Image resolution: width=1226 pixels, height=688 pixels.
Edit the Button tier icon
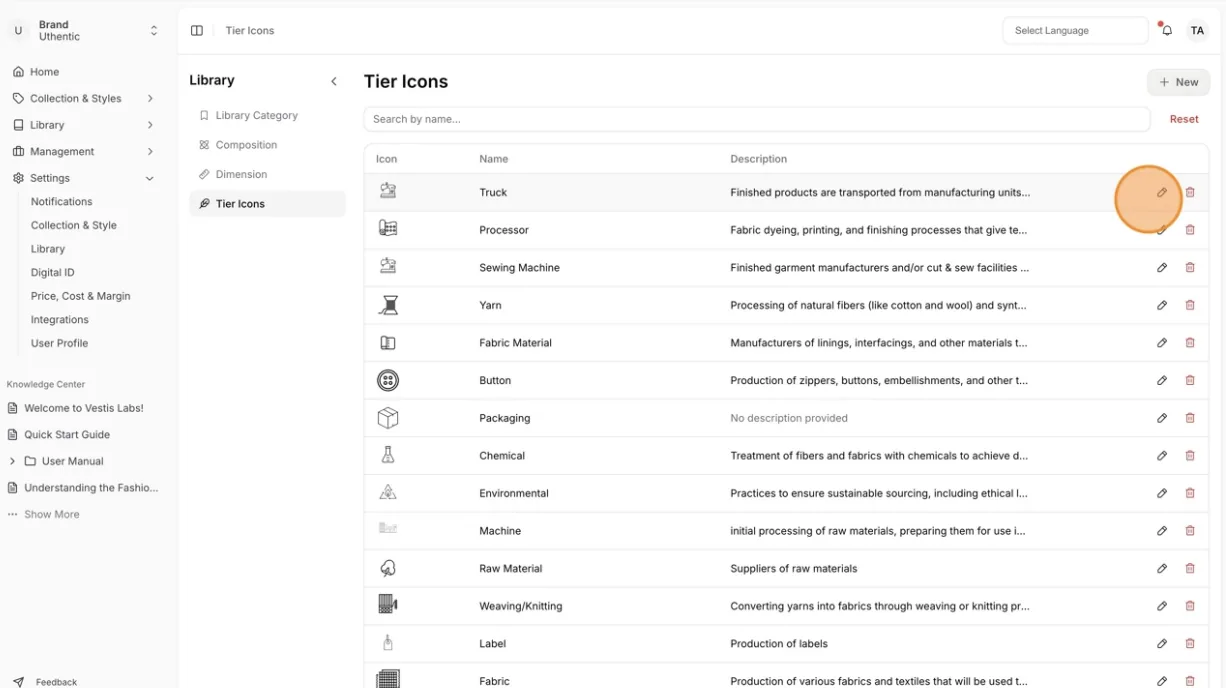coord(1162,380)
